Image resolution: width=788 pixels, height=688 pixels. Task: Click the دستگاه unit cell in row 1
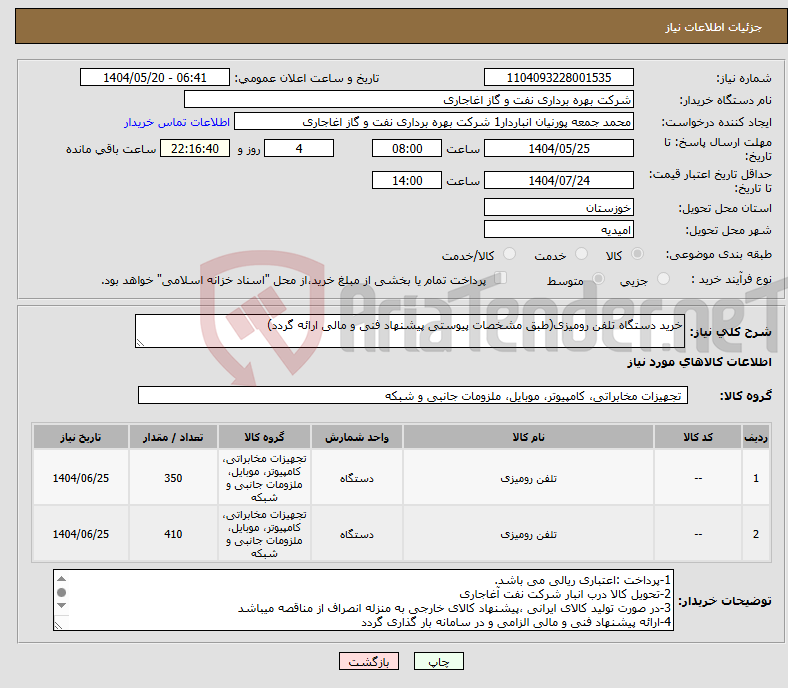click(356, 478)
